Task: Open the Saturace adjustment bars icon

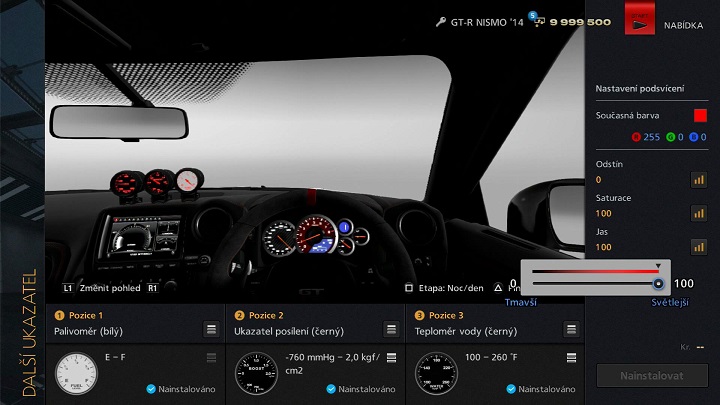Action: tap(699, 213)
